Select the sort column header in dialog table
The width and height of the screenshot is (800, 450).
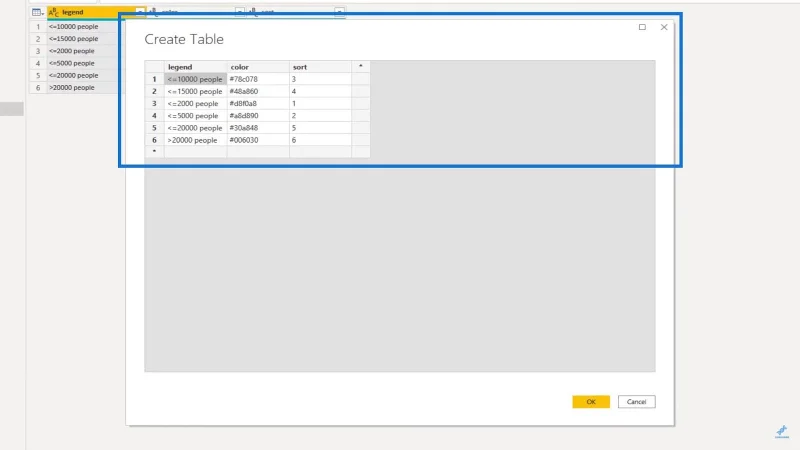click(x=320, y=67)
